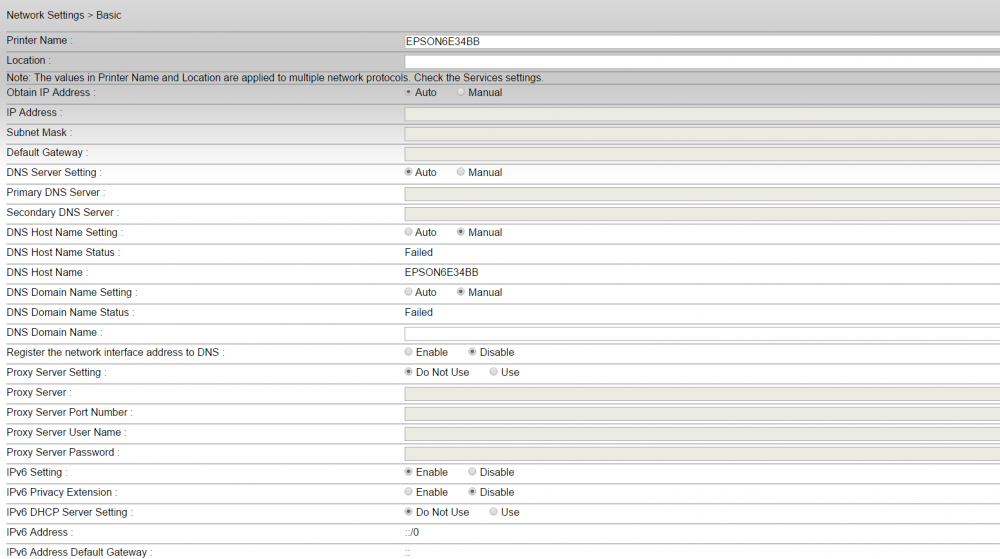This screenshot has width=1000, height=559.
Task: Select Manual for Obtain IP Address
Action: [460, 92]
